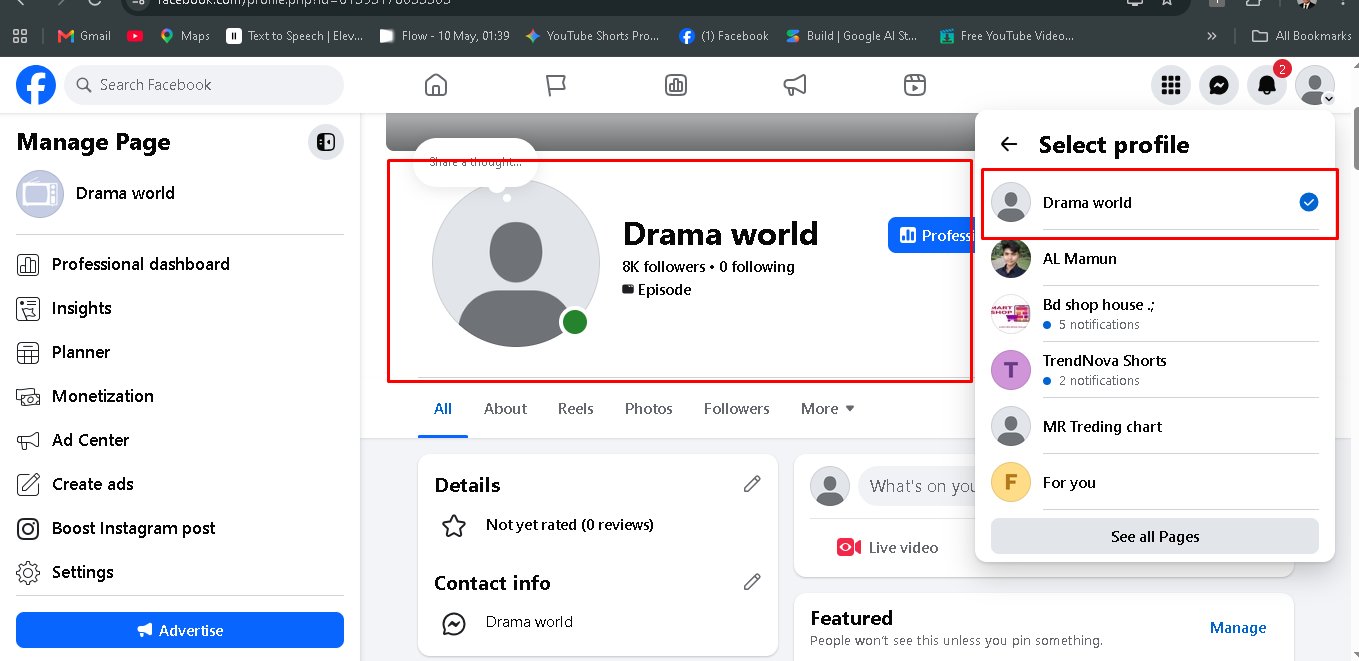Click the 8K followers link
1359x661 pixels.
tap(663, 267)
